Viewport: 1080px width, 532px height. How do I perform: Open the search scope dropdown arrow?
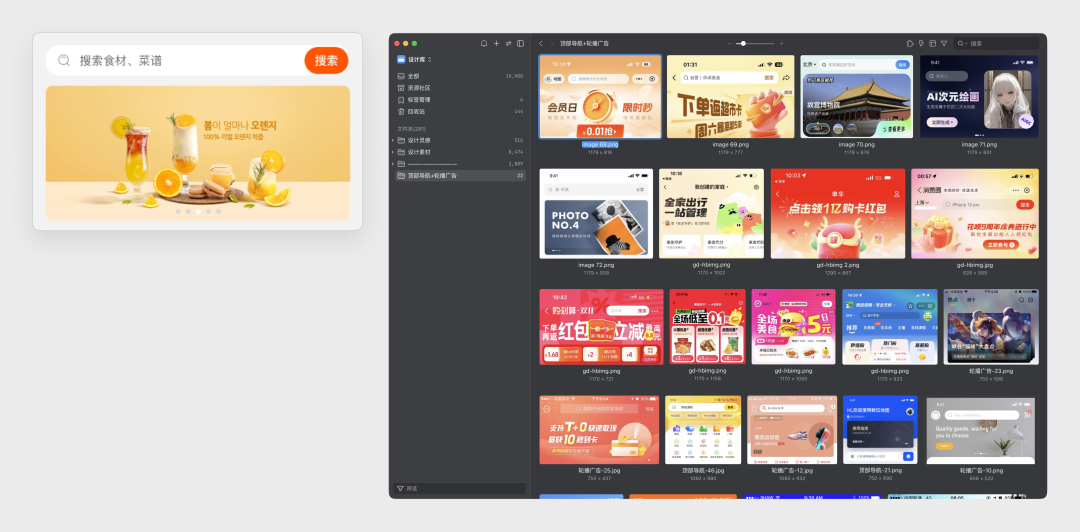click(x=965, y=44)
